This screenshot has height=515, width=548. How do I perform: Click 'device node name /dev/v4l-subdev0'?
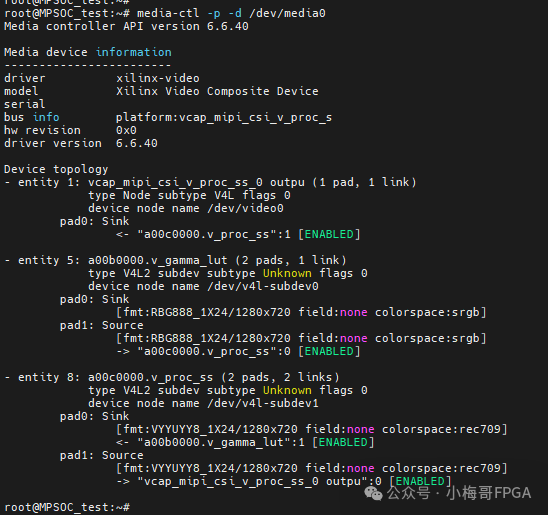(x=203, y=286)
